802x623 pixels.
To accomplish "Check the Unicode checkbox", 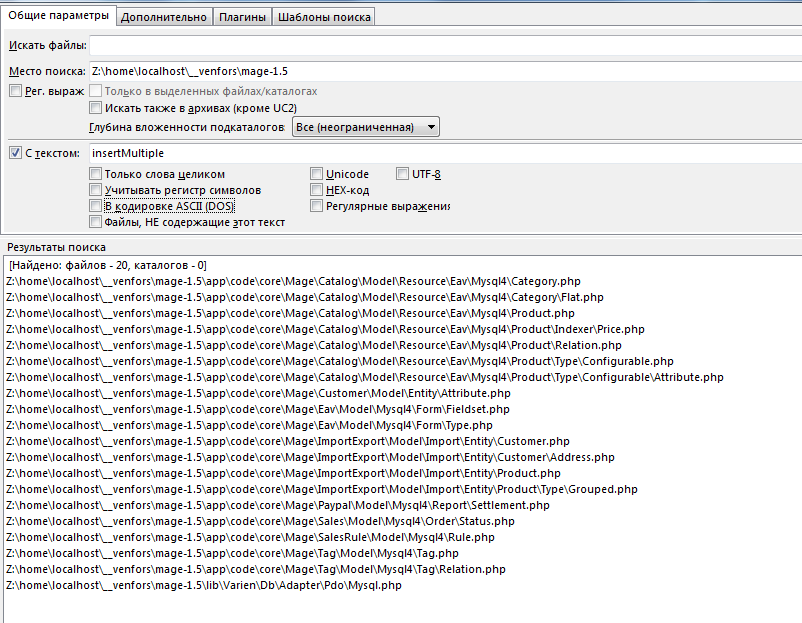I will point(317,174).
